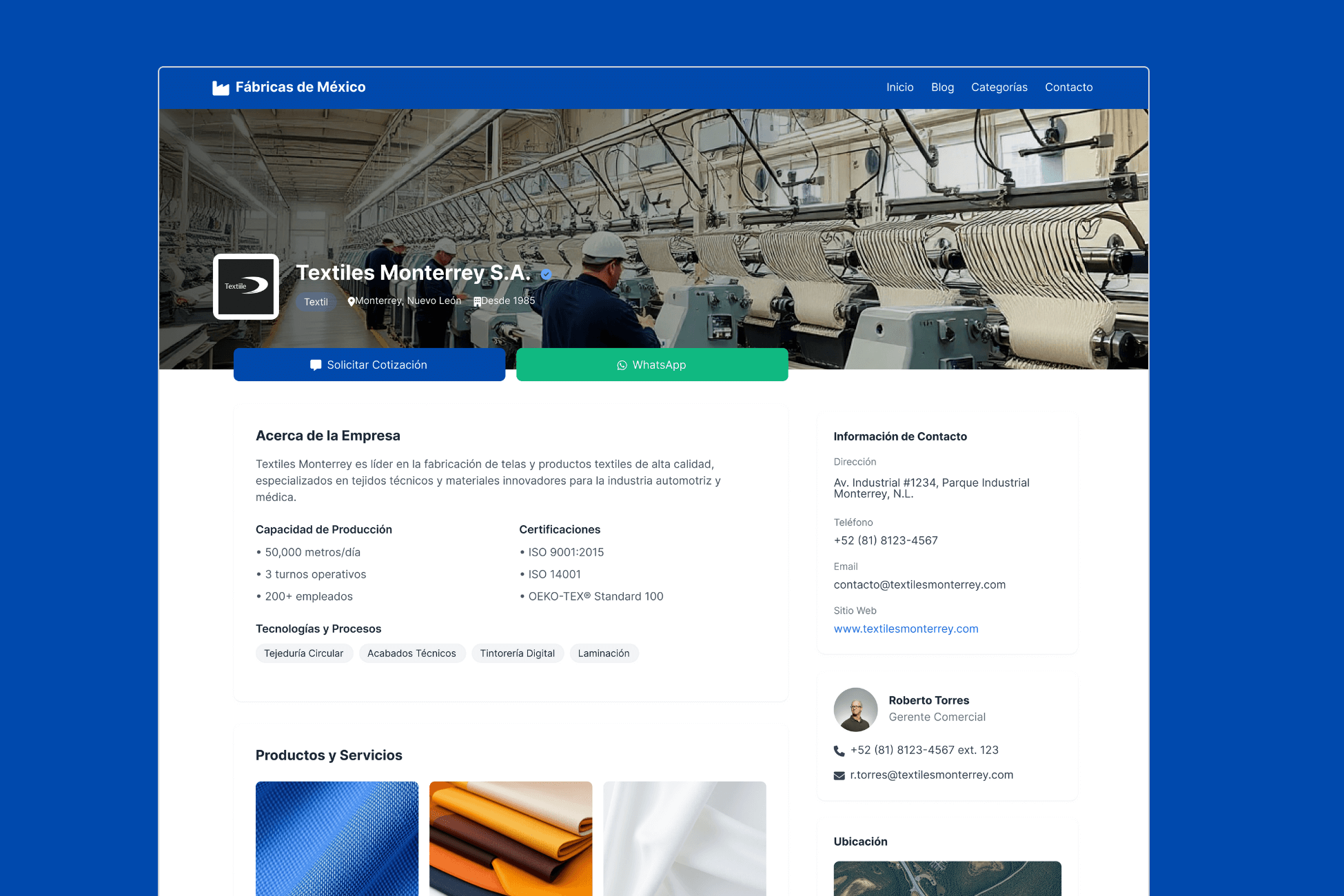The width and height of the screenshot is (1344, 896).
Task: Select the Tintorería Digital tag
Action: pyautogui.click(x=518, y=653)
